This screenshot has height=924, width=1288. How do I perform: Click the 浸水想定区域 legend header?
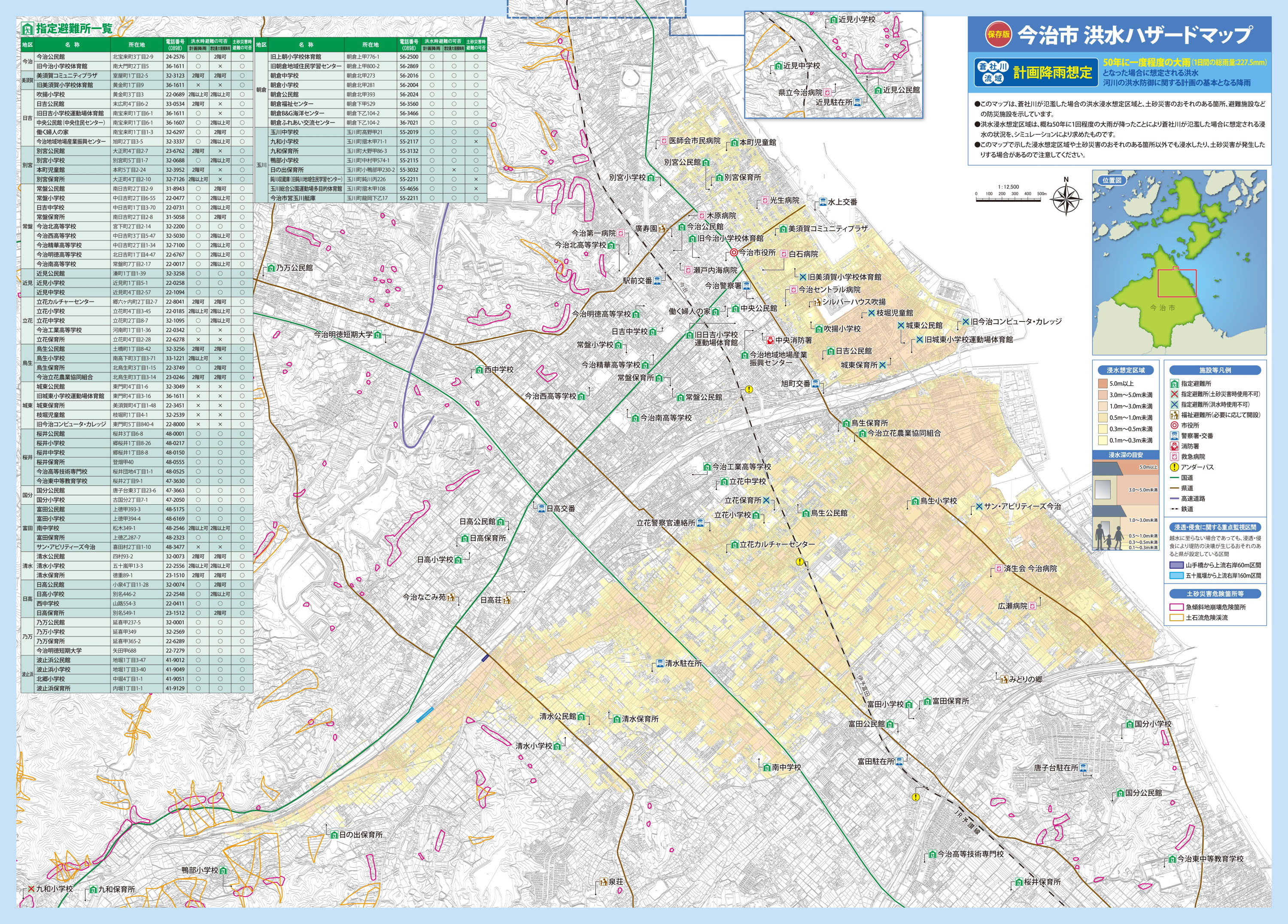point(1126,370)
